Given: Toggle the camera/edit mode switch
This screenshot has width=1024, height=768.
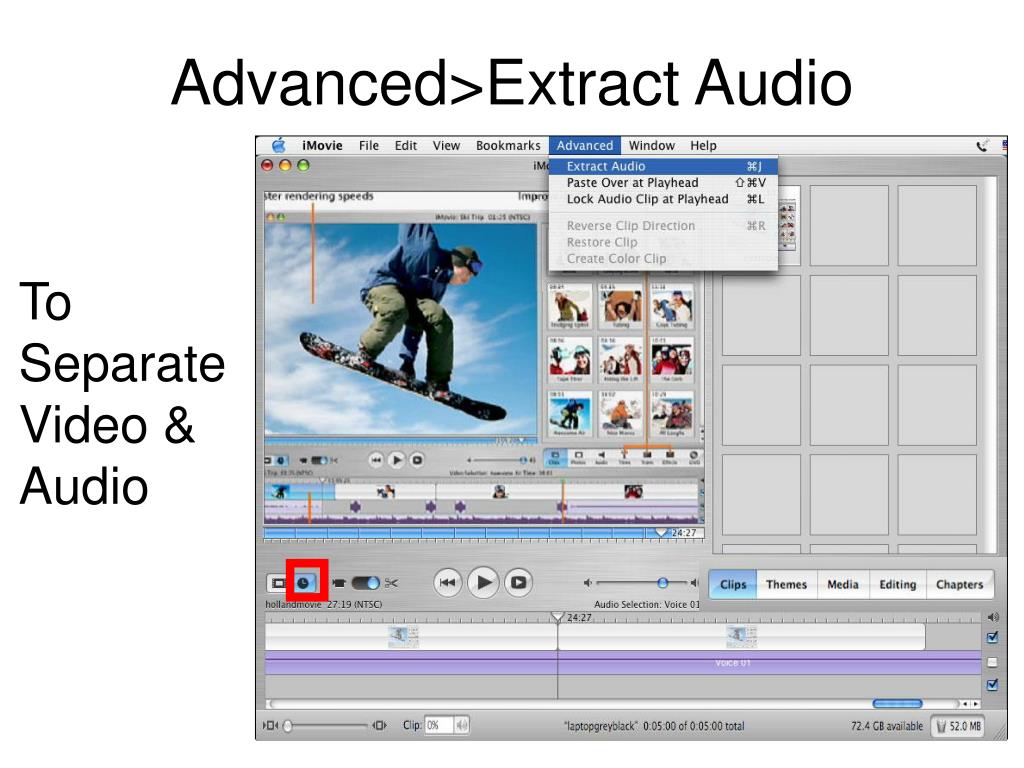Looking at the screenshot, I should click(365, 583).
